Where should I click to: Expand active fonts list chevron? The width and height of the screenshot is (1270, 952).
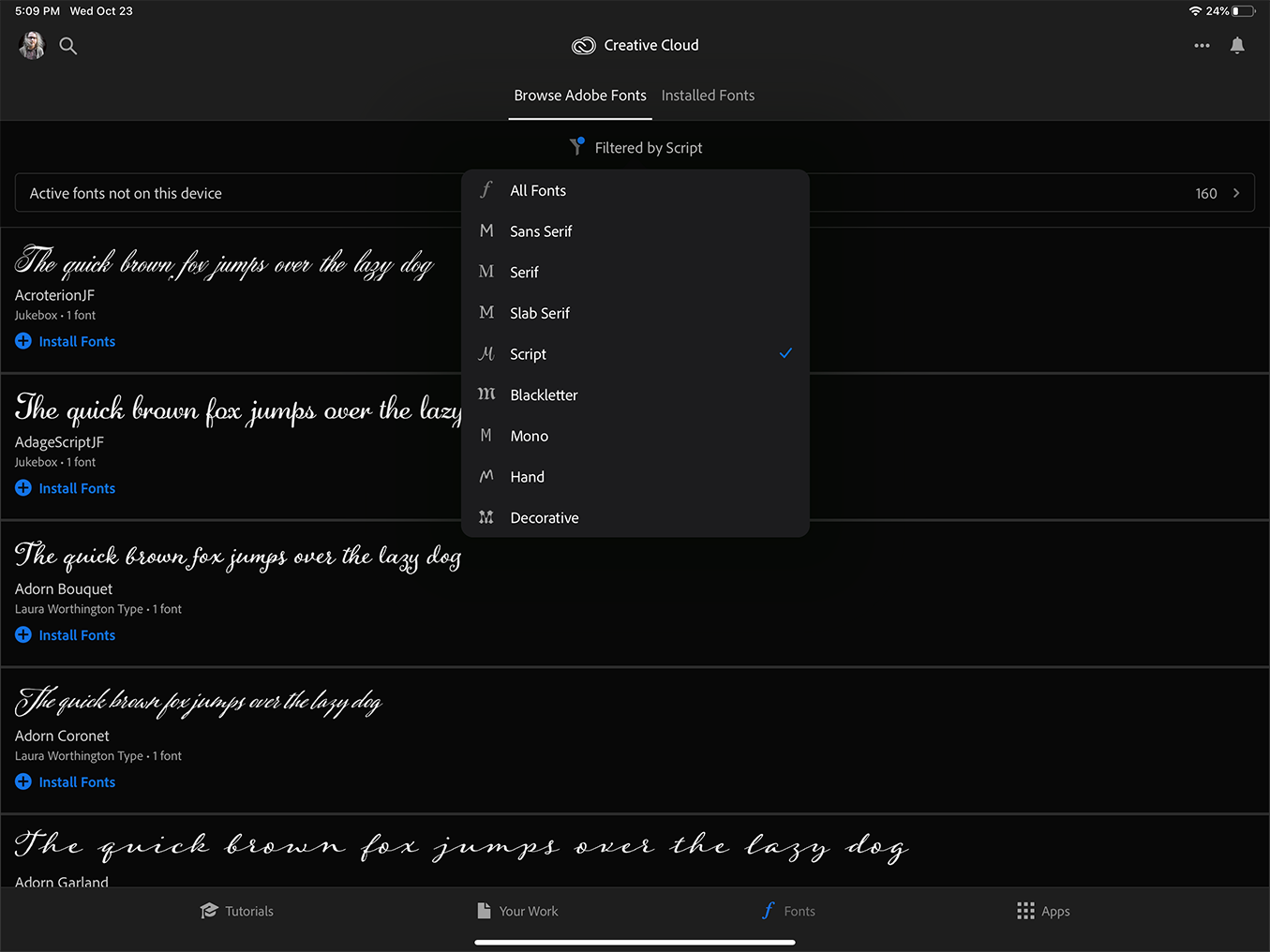[1236, 193]
